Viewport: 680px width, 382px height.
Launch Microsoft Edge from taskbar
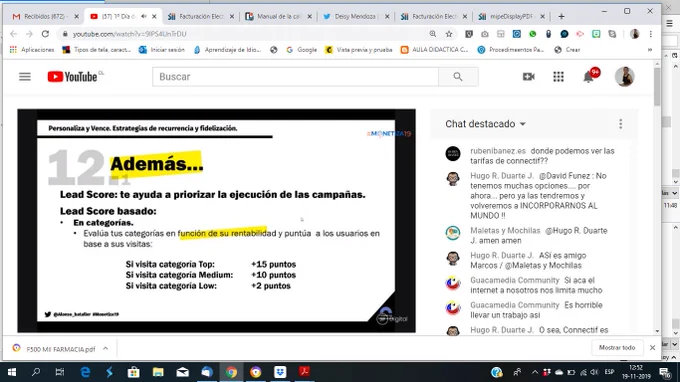[x=85, y=372]
